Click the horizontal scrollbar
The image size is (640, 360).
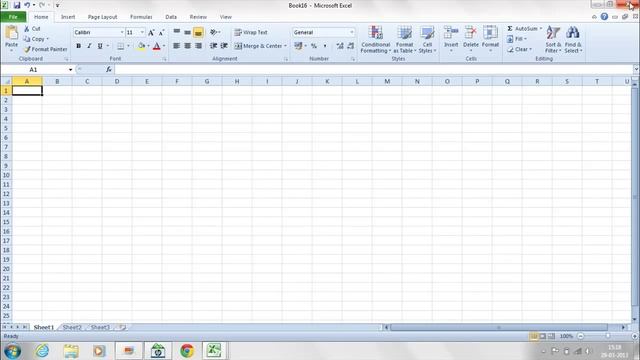499,327
